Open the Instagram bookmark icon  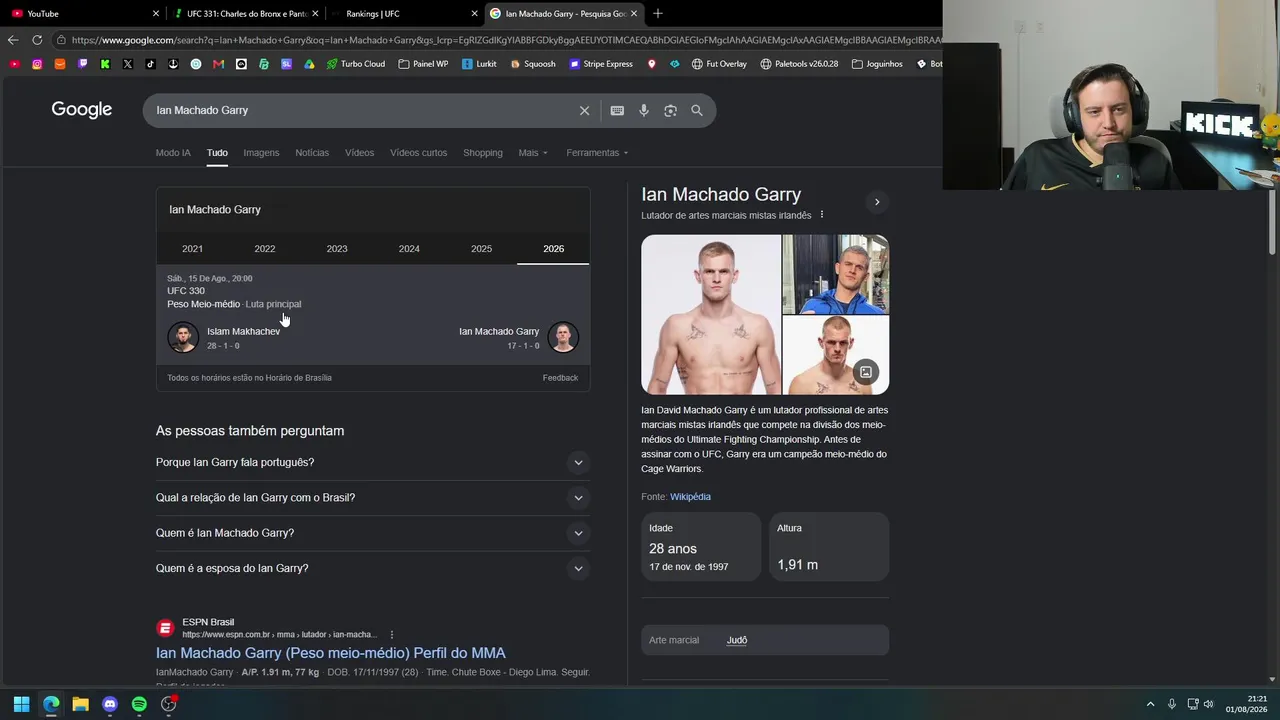point(37,64)
